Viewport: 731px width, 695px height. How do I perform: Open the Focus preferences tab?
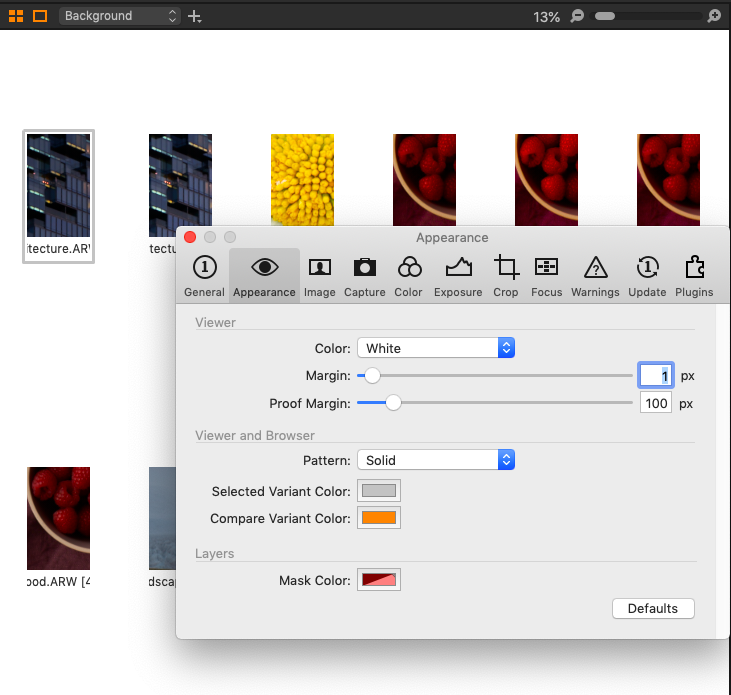click(546, 276)
